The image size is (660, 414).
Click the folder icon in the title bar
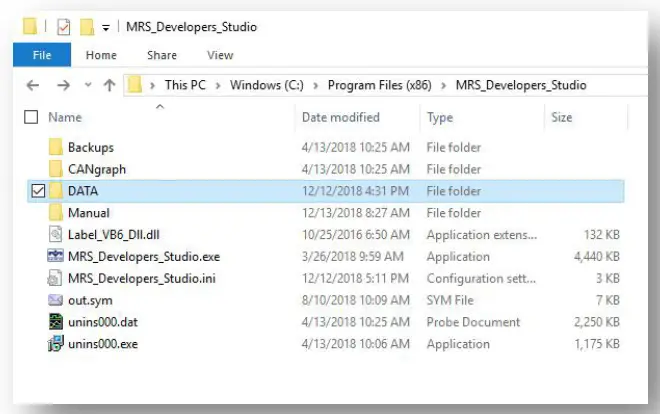(x=30, y=26)
